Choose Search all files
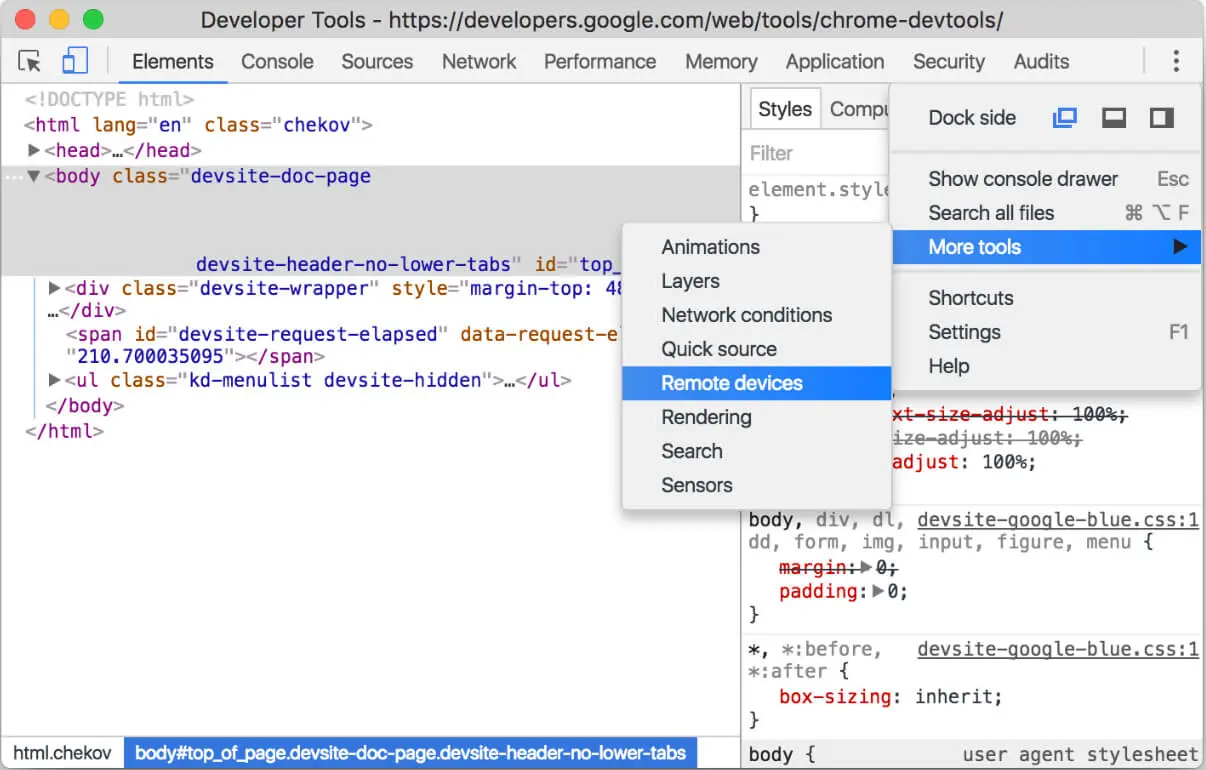Viewport: 1206px width, 770px height. pyautogui.click(x=1046, y=213)
